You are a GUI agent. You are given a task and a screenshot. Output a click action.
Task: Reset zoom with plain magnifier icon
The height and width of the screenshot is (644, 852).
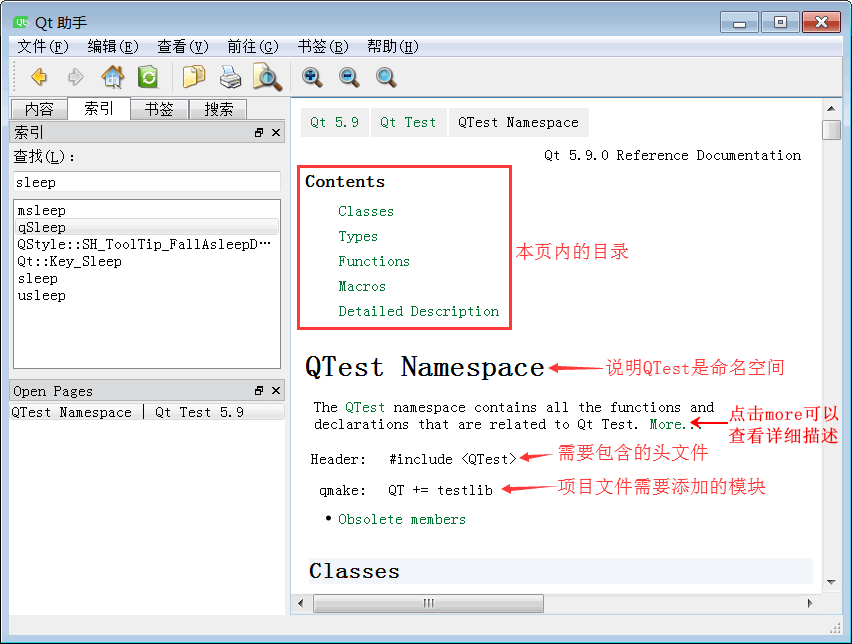[x=386, y=77]
